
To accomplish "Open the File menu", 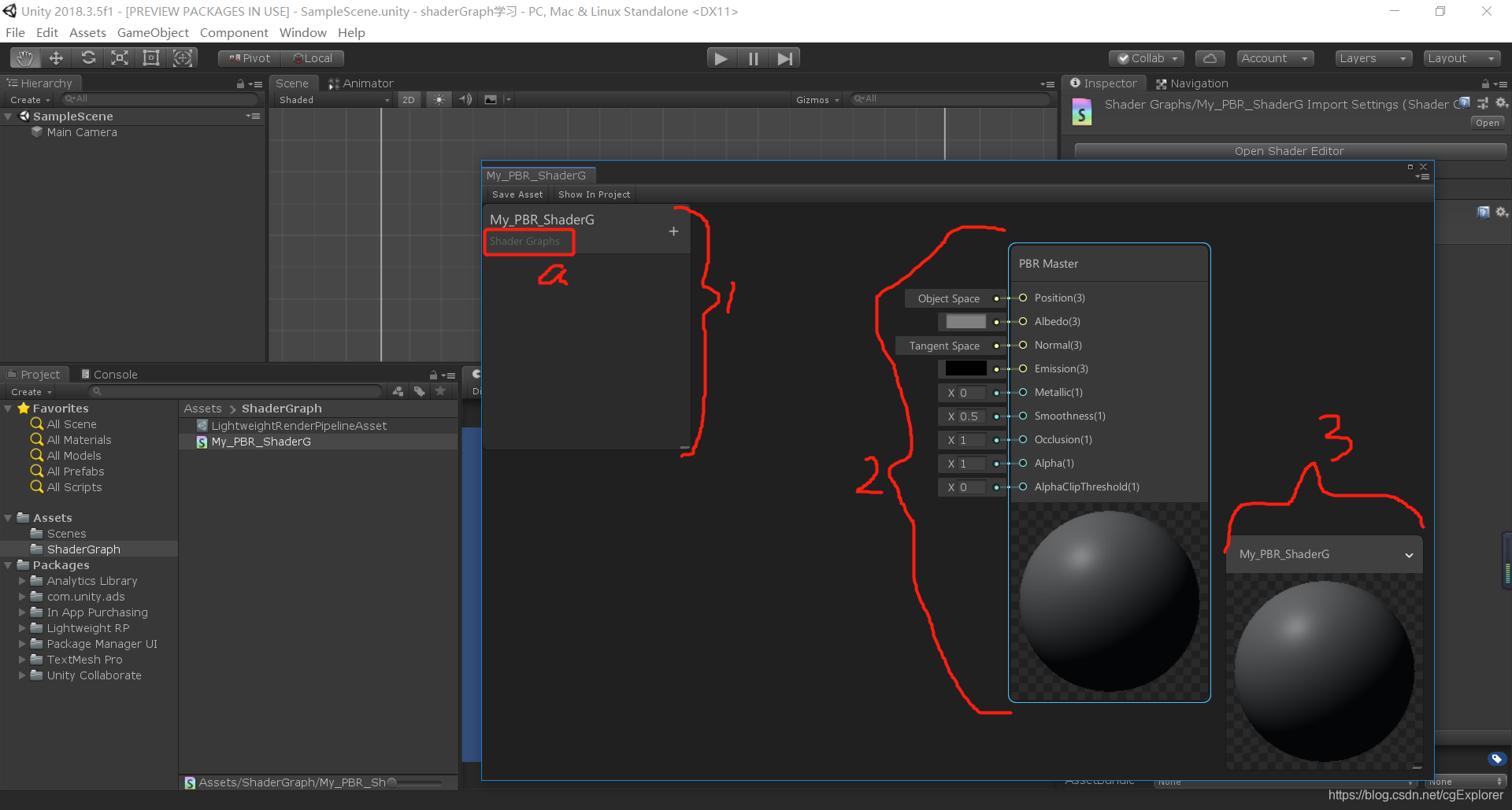I will (15, 32).
